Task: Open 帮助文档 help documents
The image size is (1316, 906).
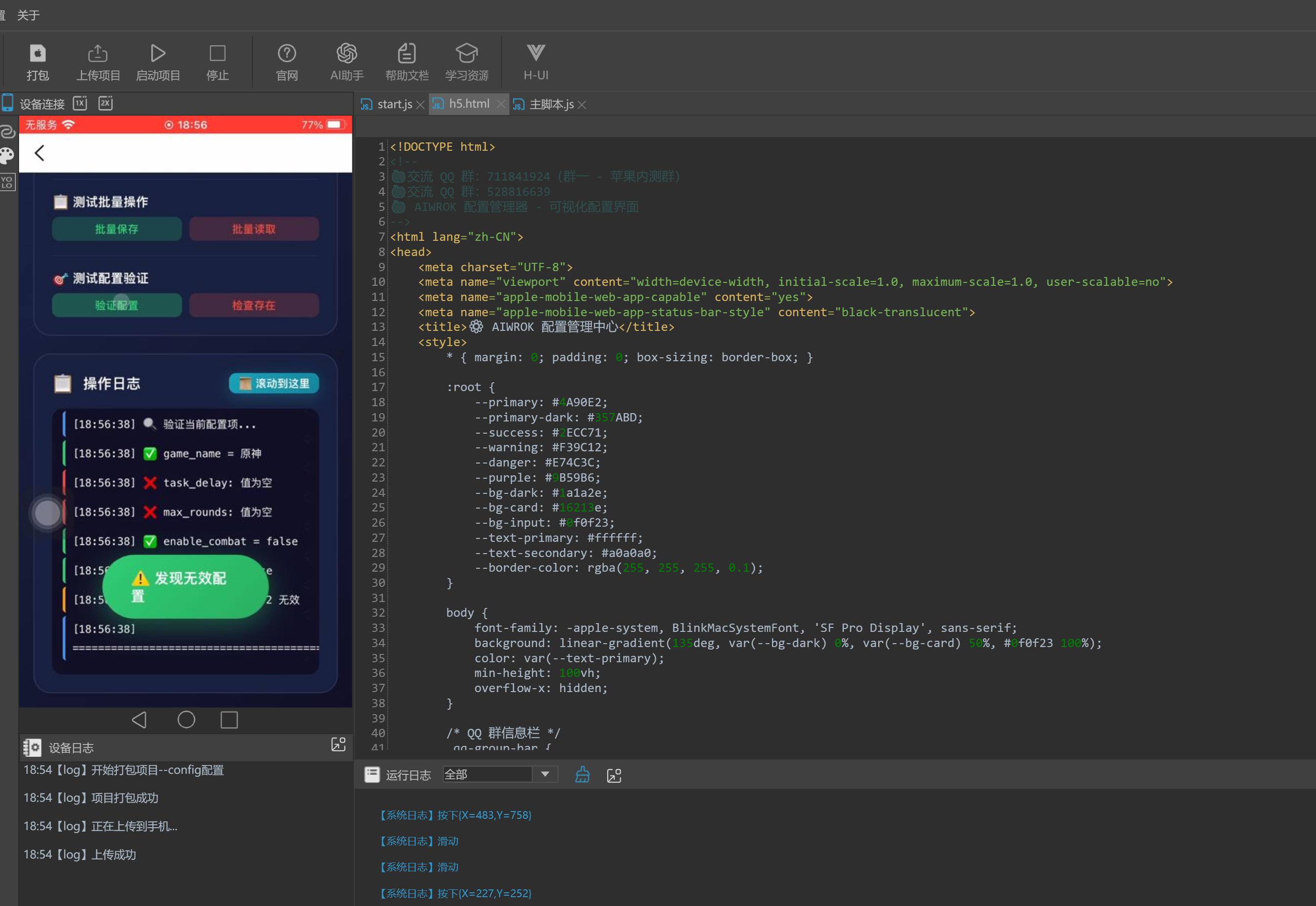Action: (x=407, y=54)
